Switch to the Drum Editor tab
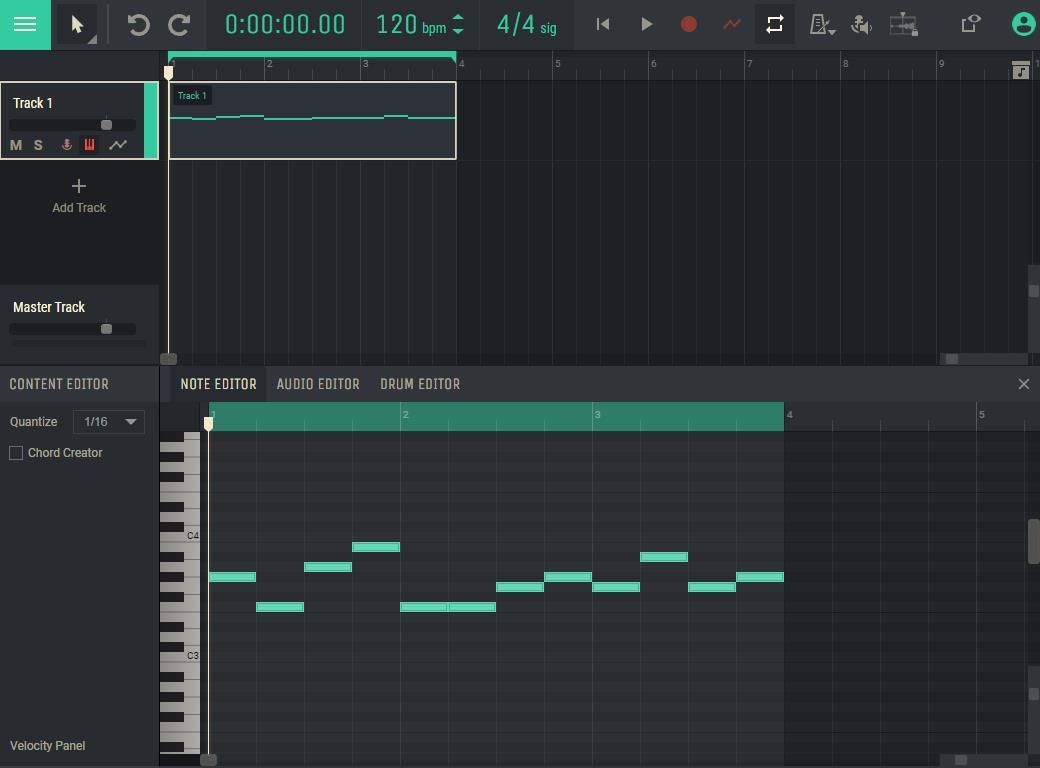Image resolution: width=1040 pixels, height=768 pixels. point(420,383)
